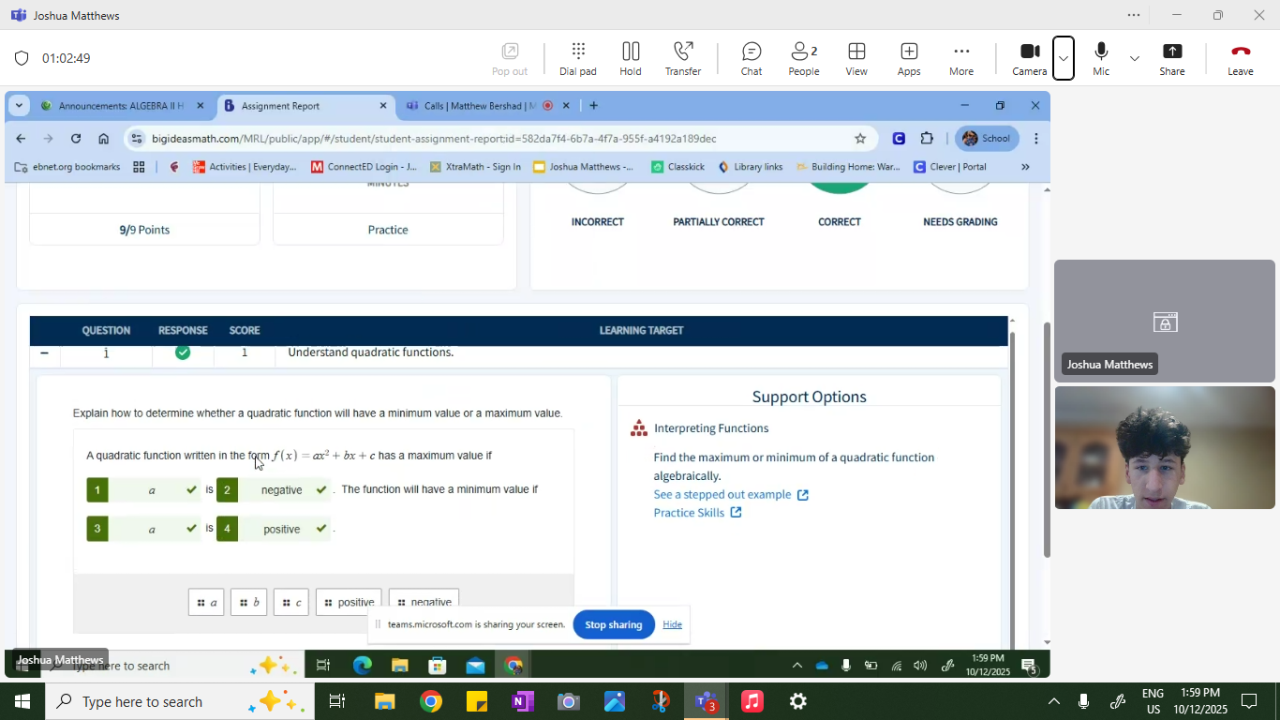Go to the Chrome home page

pos(104,138)
